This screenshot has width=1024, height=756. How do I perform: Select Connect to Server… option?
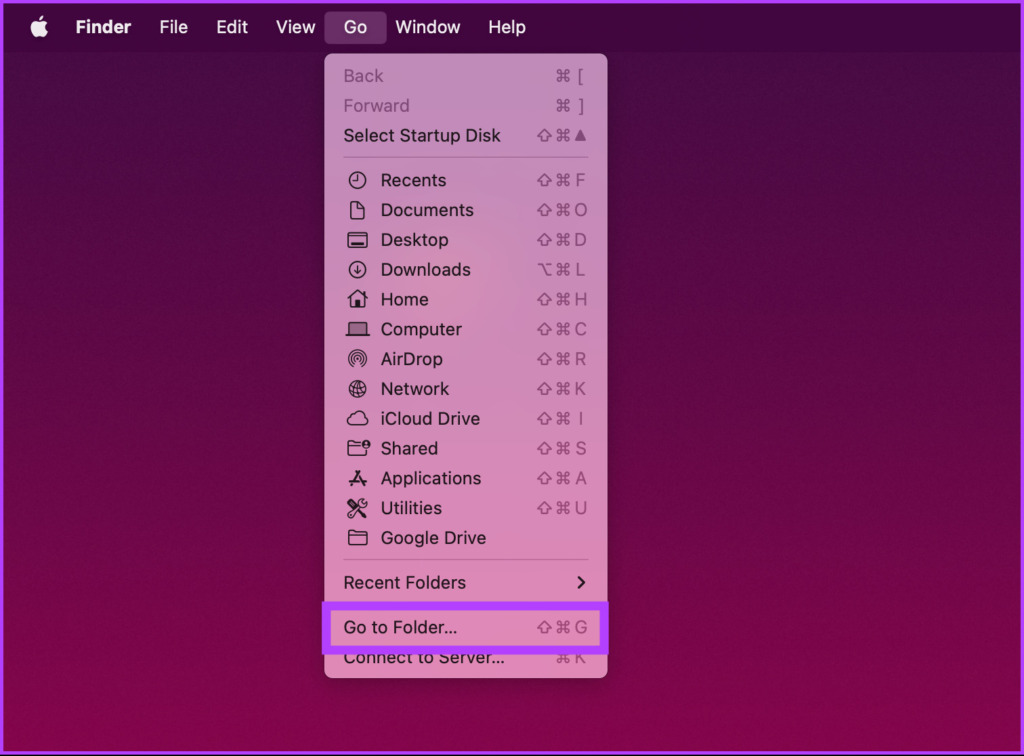point(466,658)
